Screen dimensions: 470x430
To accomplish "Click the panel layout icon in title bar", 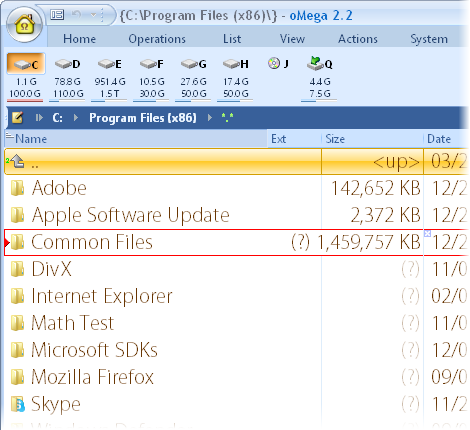I will coord(57,15).
